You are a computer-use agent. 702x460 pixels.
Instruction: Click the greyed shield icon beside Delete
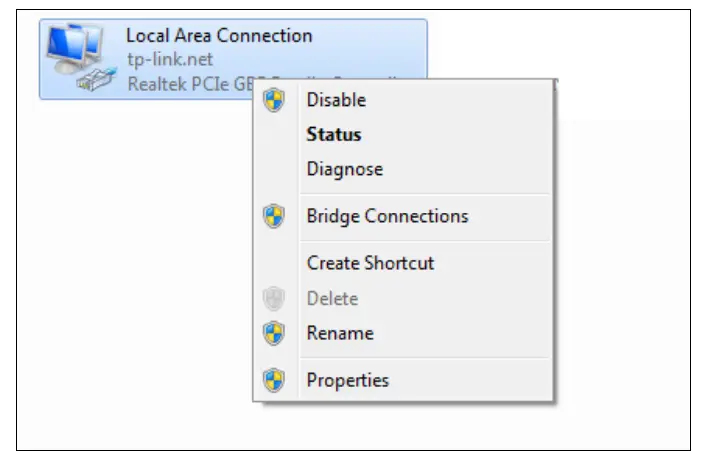coord(274,298)
